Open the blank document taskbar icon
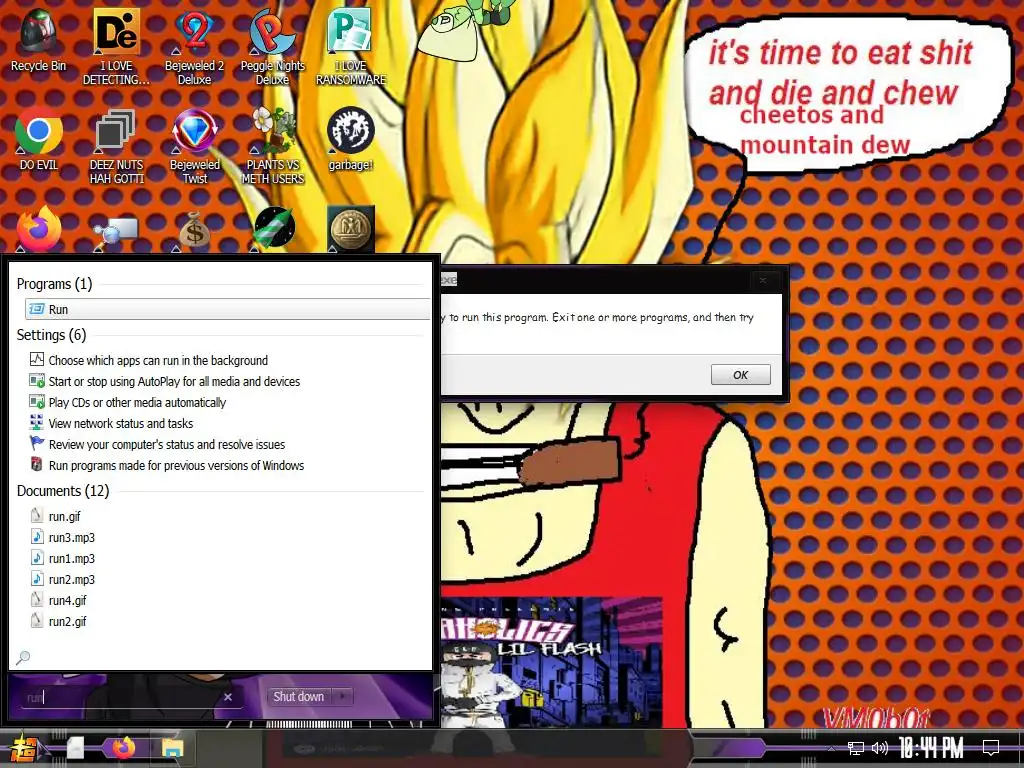1024x768 pixels. pyautogui.click(x=76, y=748)
